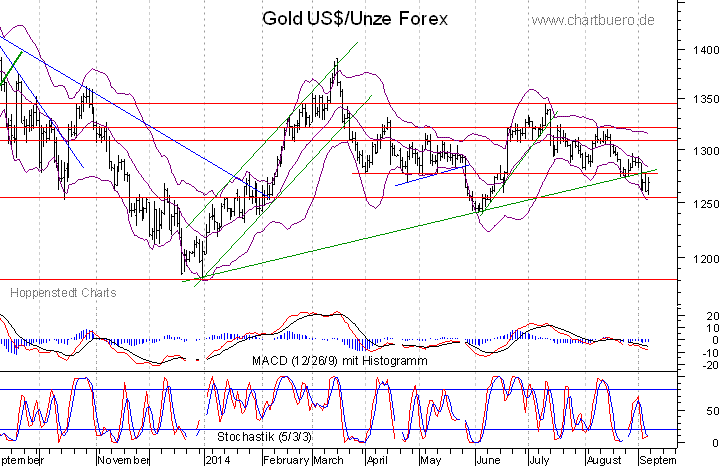Click the 1200 price axis label

(705, 259)
